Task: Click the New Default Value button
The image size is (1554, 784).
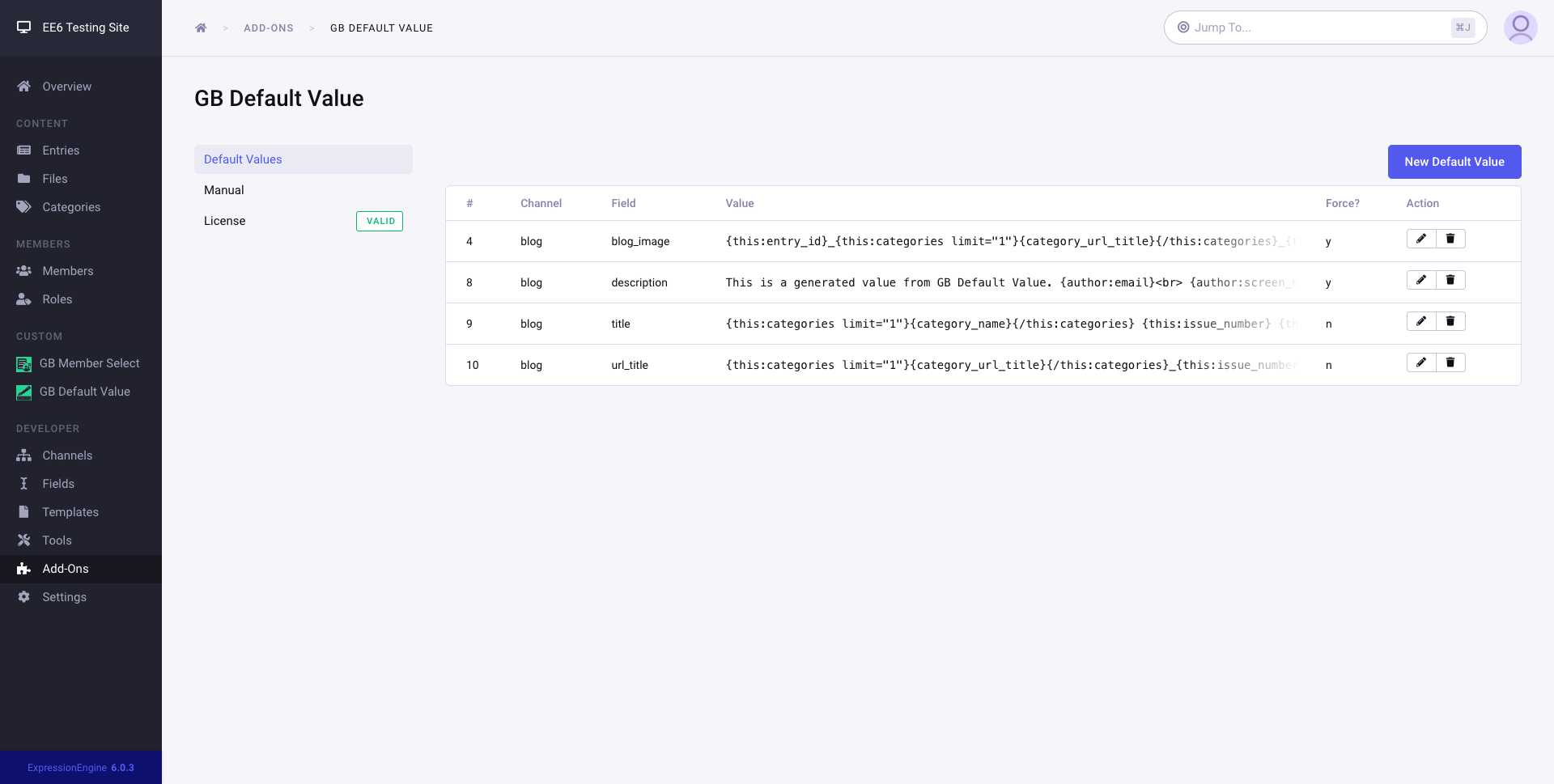Action: [x=1454, y=162]
